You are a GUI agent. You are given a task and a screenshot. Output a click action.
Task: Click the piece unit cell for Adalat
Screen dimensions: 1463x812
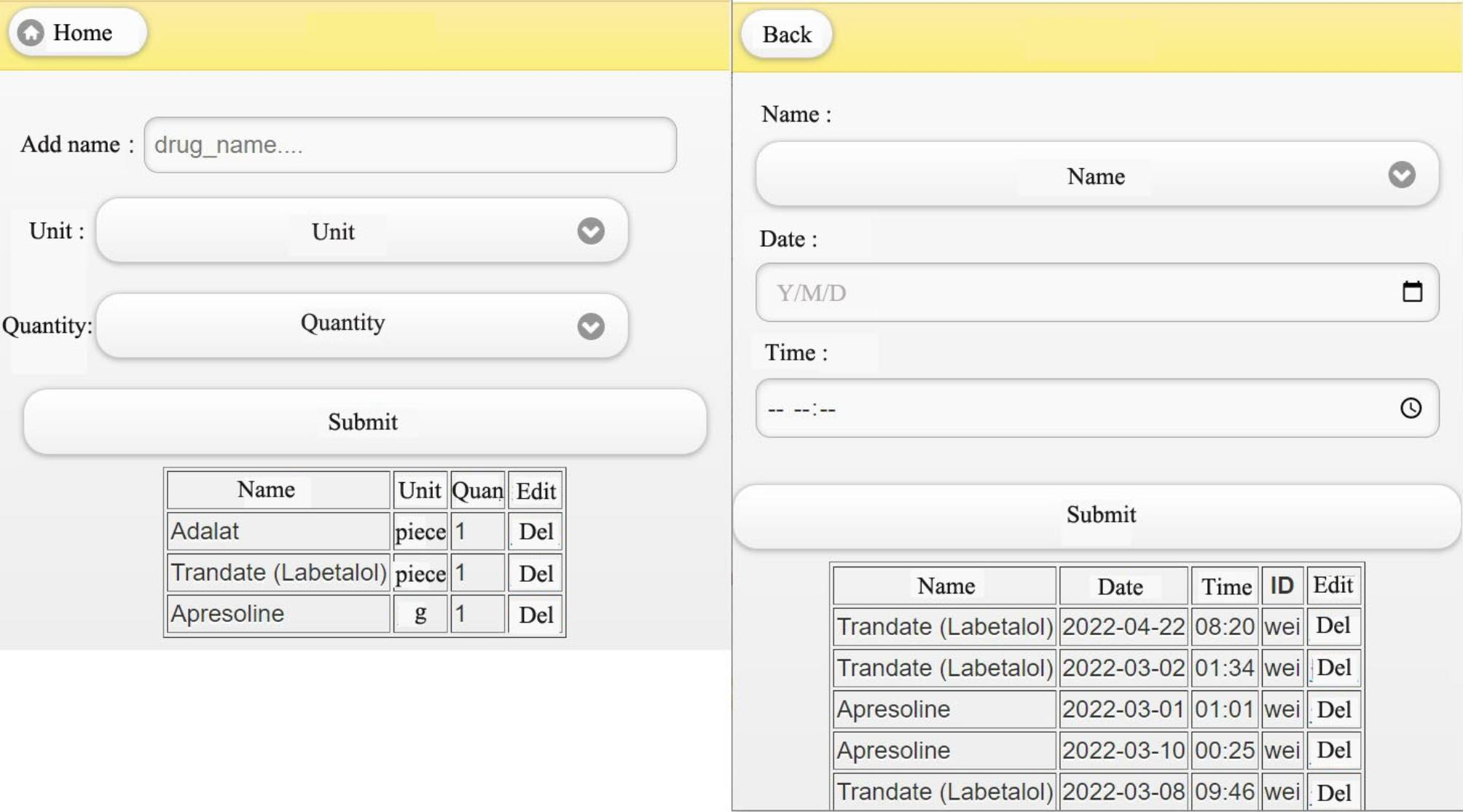click(x=420, y=532)
